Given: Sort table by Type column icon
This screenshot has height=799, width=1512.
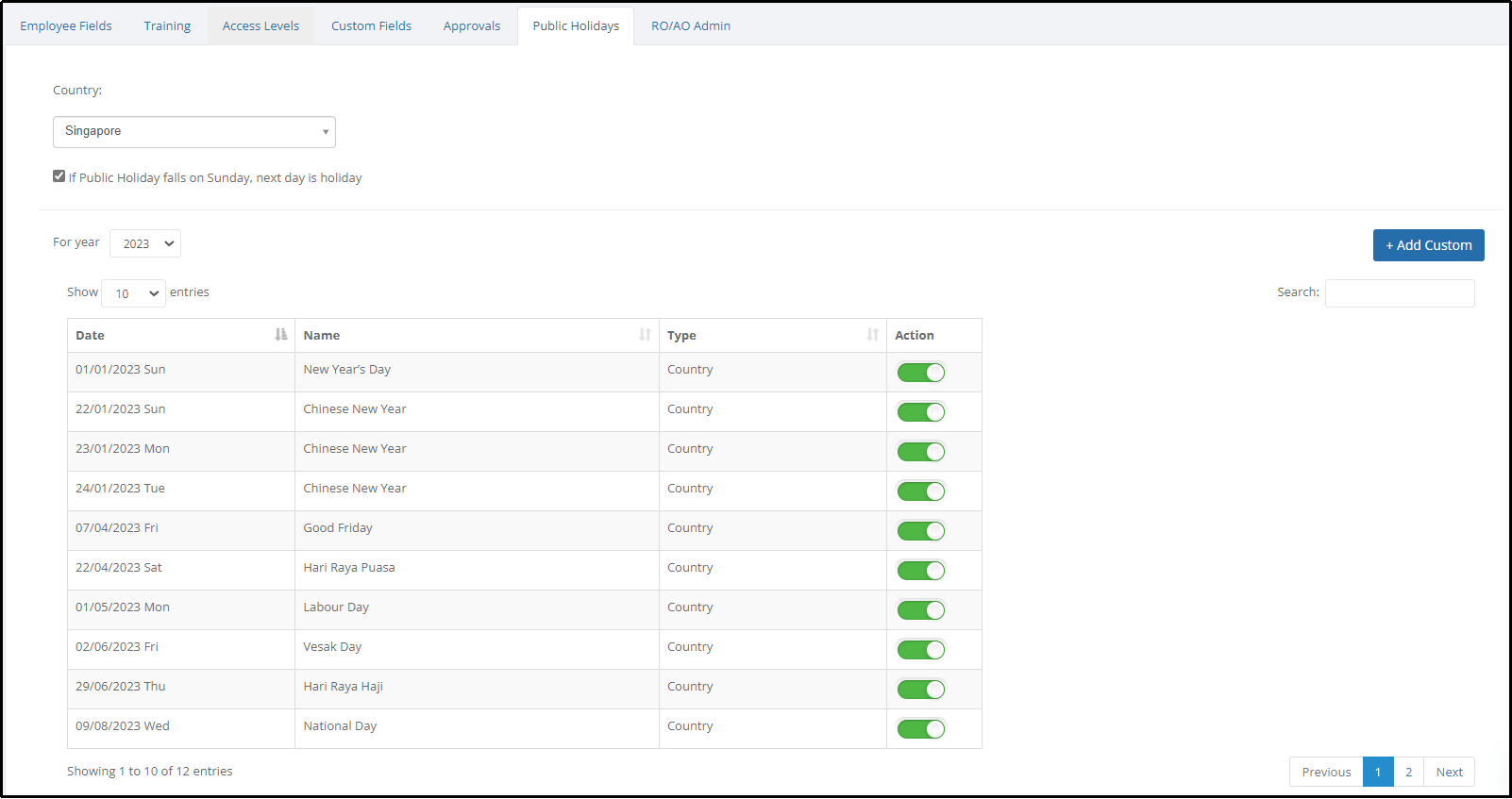Looking at the screenshot, I should pos(872,335).
